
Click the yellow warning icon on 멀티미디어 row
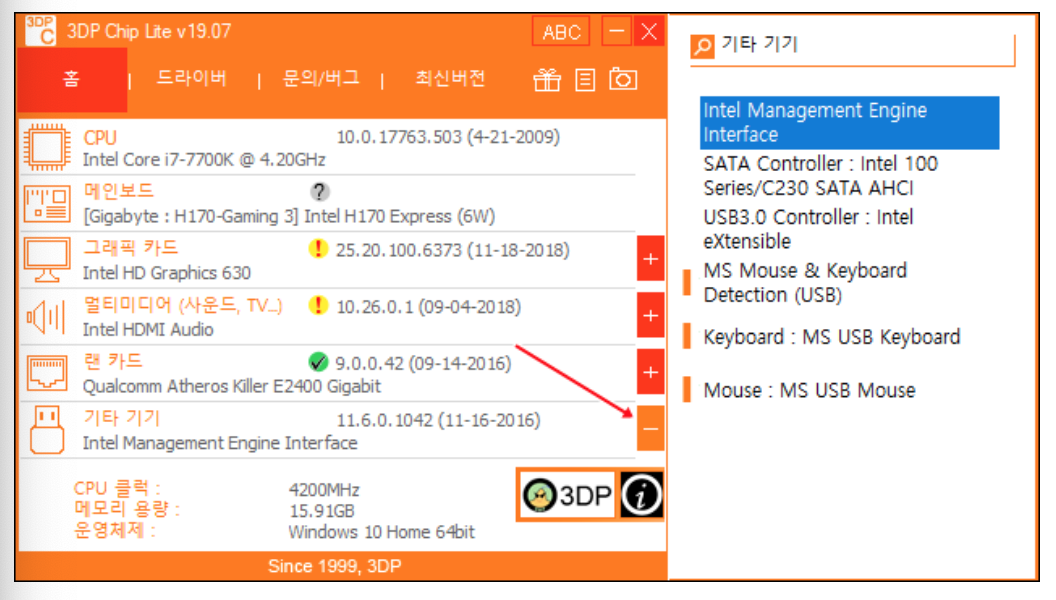click(318, 305)
